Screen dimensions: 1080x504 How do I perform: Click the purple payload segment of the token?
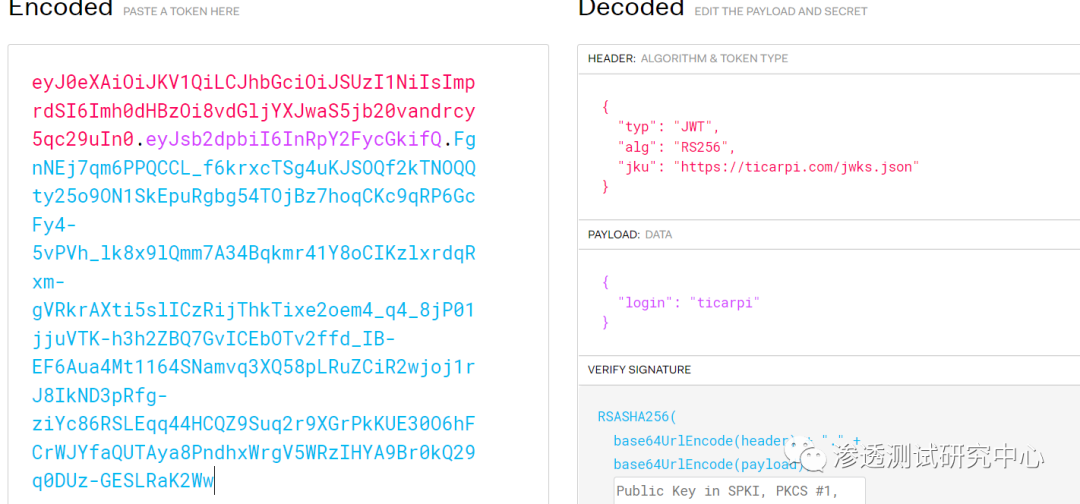pyautogui.click(x=295, y=139)
